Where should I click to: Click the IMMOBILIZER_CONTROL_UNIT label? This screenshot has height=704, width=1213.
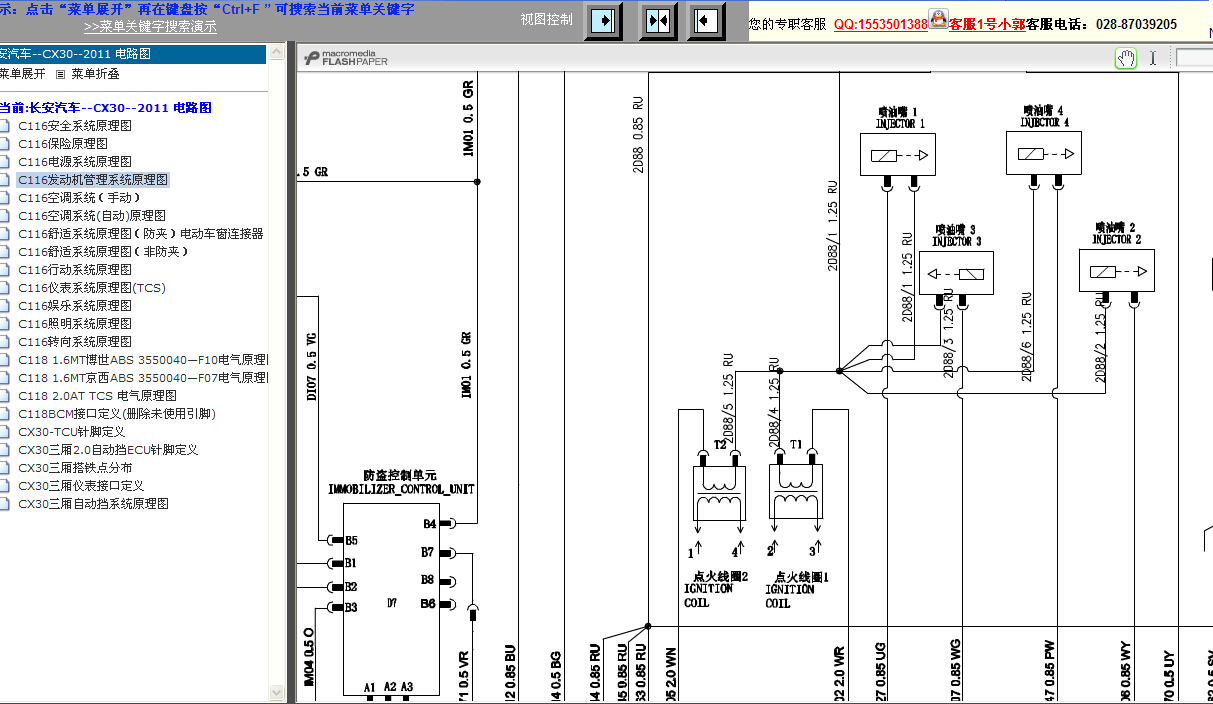[x=401, y=490]
